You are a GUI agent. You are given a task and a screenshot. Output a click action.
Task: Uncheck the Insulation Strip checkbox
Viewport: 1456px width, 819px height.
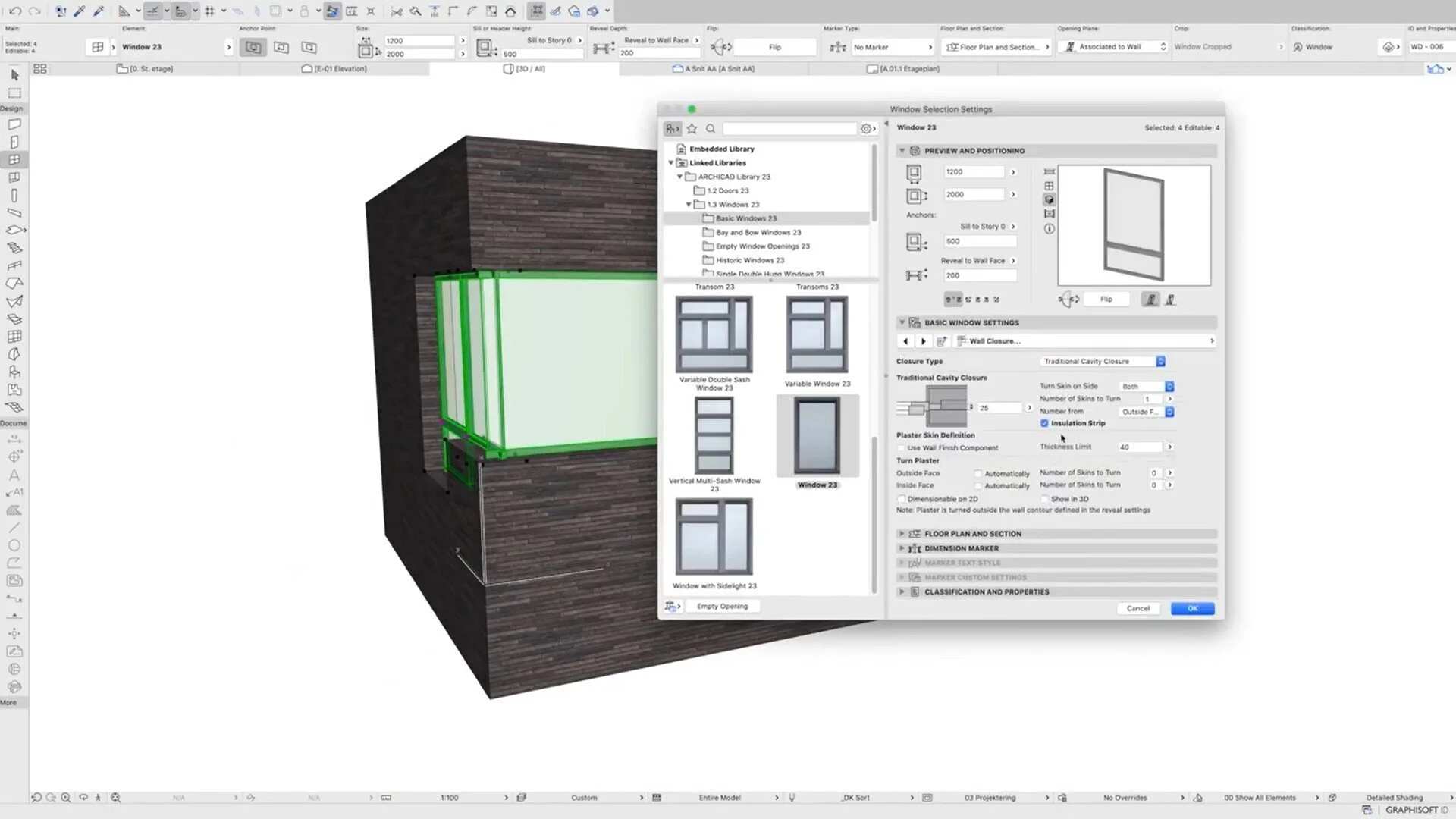tap(1044, 423)
